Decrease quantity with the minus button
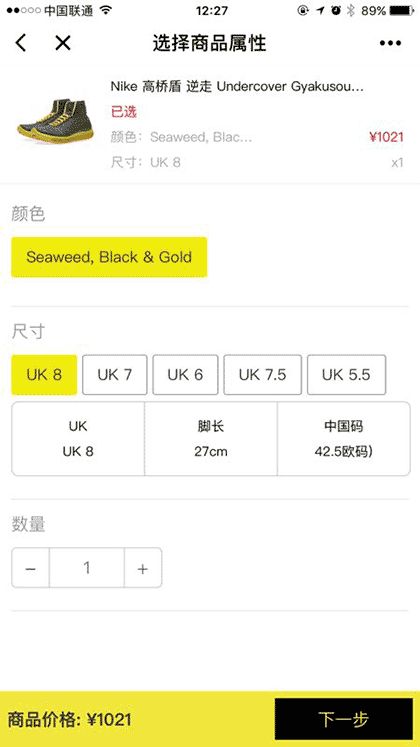Viewport: 420px width, 747px height. (x=30, y=568)
